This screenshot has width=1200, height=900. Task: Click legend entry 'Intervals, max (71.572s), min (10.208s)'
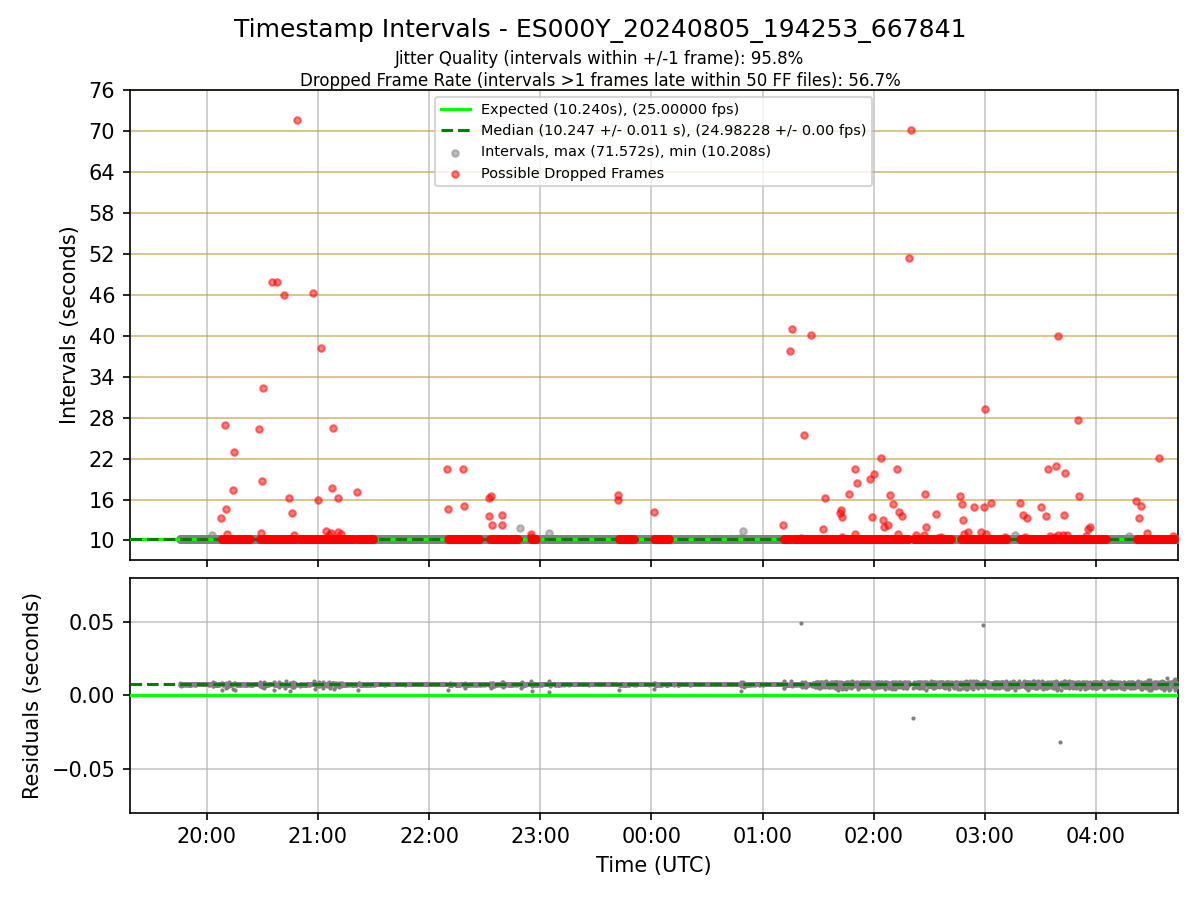tap(626, 152)
